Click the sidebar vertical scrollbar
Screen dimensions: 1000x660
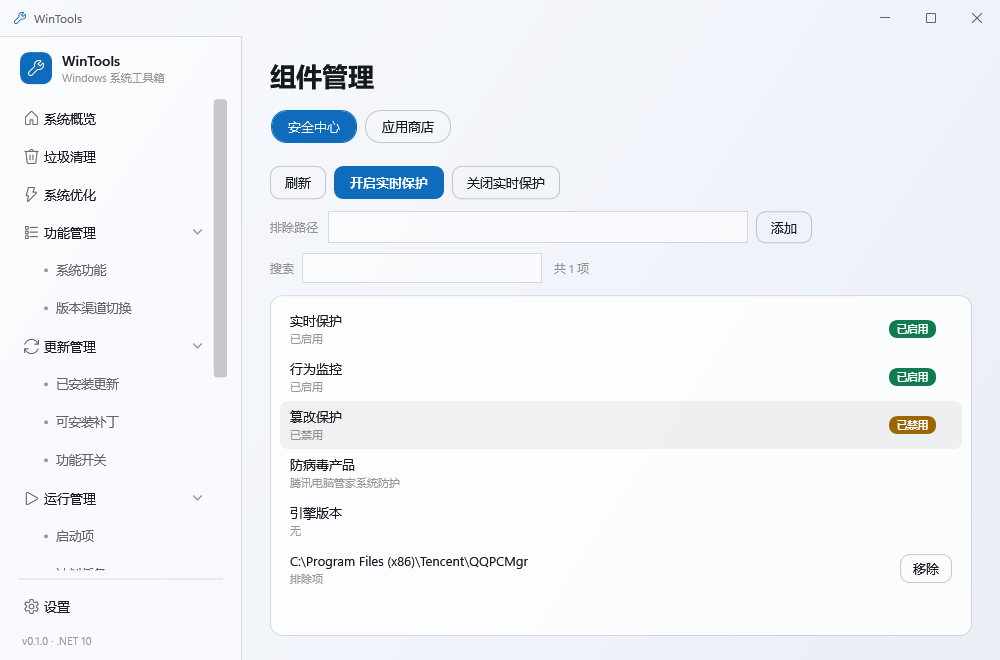point(220,238)
